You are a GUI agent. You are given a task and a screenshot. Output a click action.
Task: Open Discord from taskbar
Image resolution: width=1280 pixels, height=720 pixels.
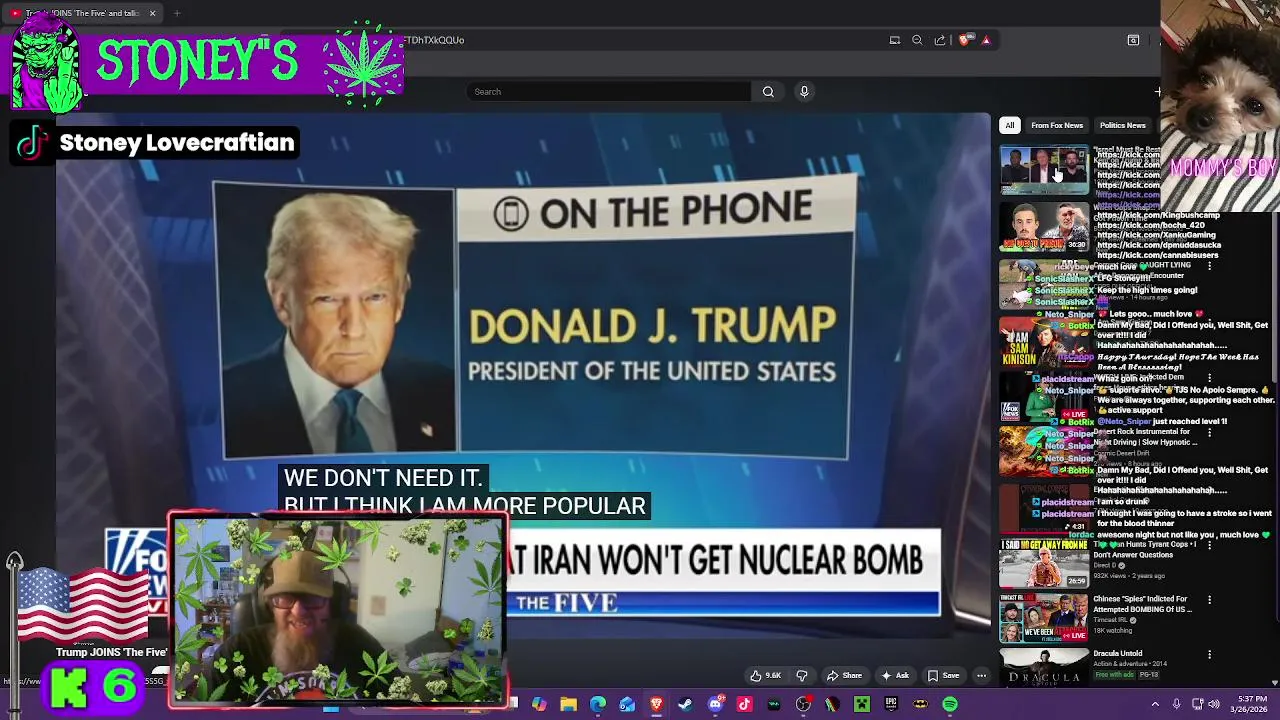pyautogui.click(x=715, y=704)
